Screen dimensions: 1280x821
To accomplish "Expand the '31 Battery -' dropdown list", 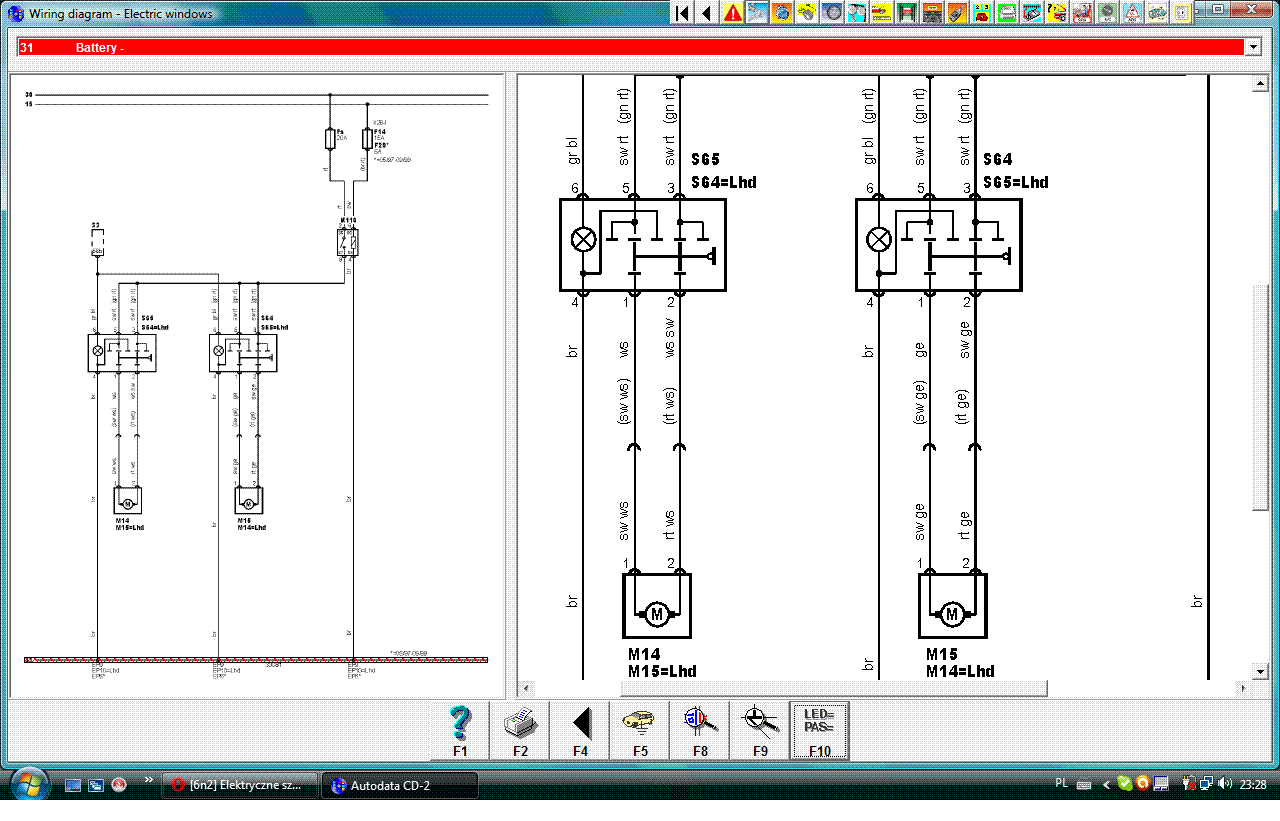I will pyautogui.click(x=1252, y=47).
